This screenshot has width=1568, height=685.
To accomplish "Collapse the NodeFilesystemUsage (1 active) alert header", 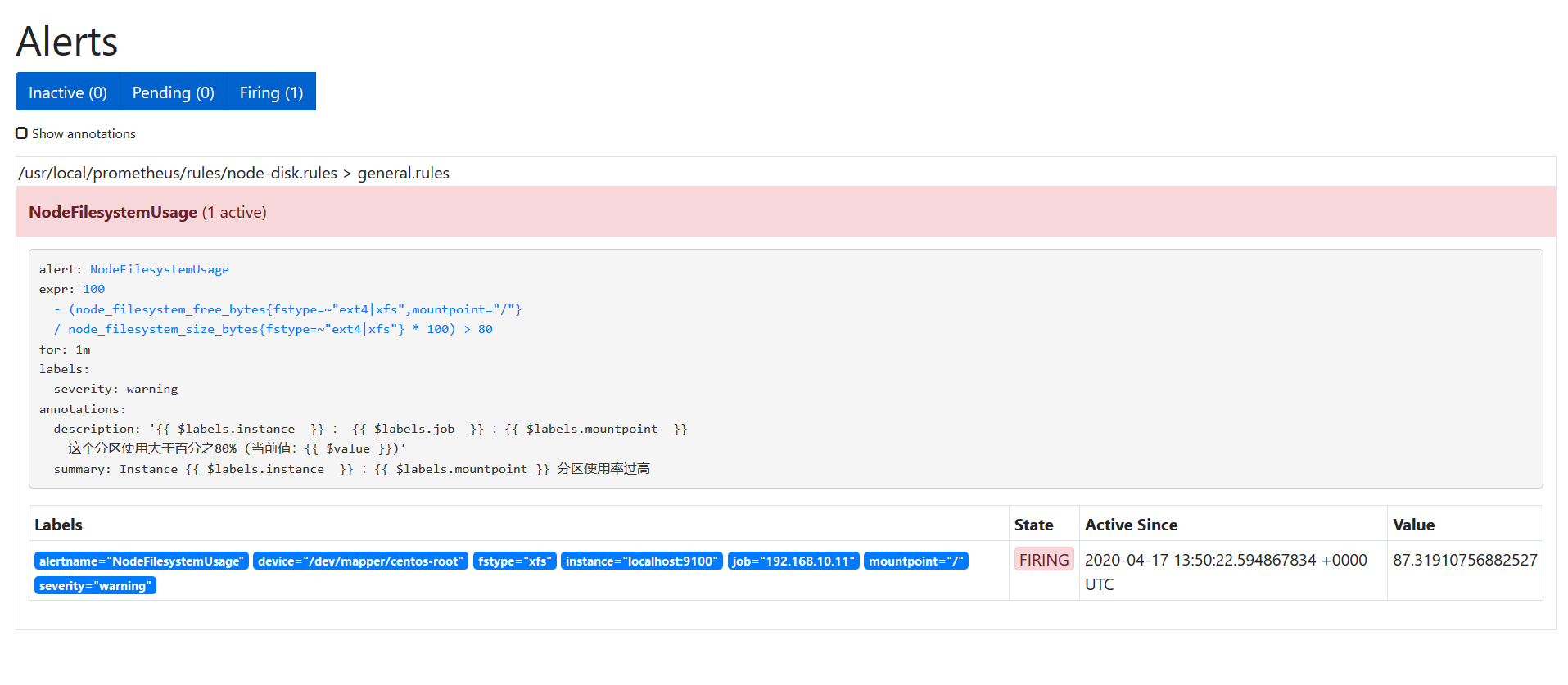I will (785, 212).
